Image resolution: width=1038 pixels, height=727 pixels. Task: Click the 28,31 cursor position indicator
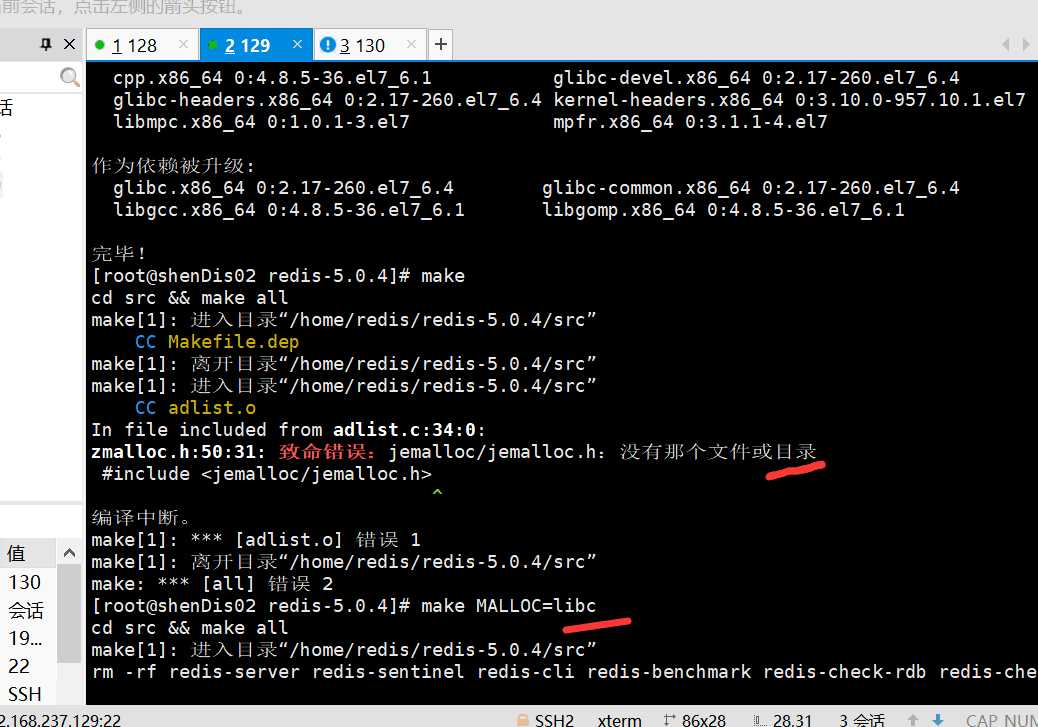click(792, 720)
